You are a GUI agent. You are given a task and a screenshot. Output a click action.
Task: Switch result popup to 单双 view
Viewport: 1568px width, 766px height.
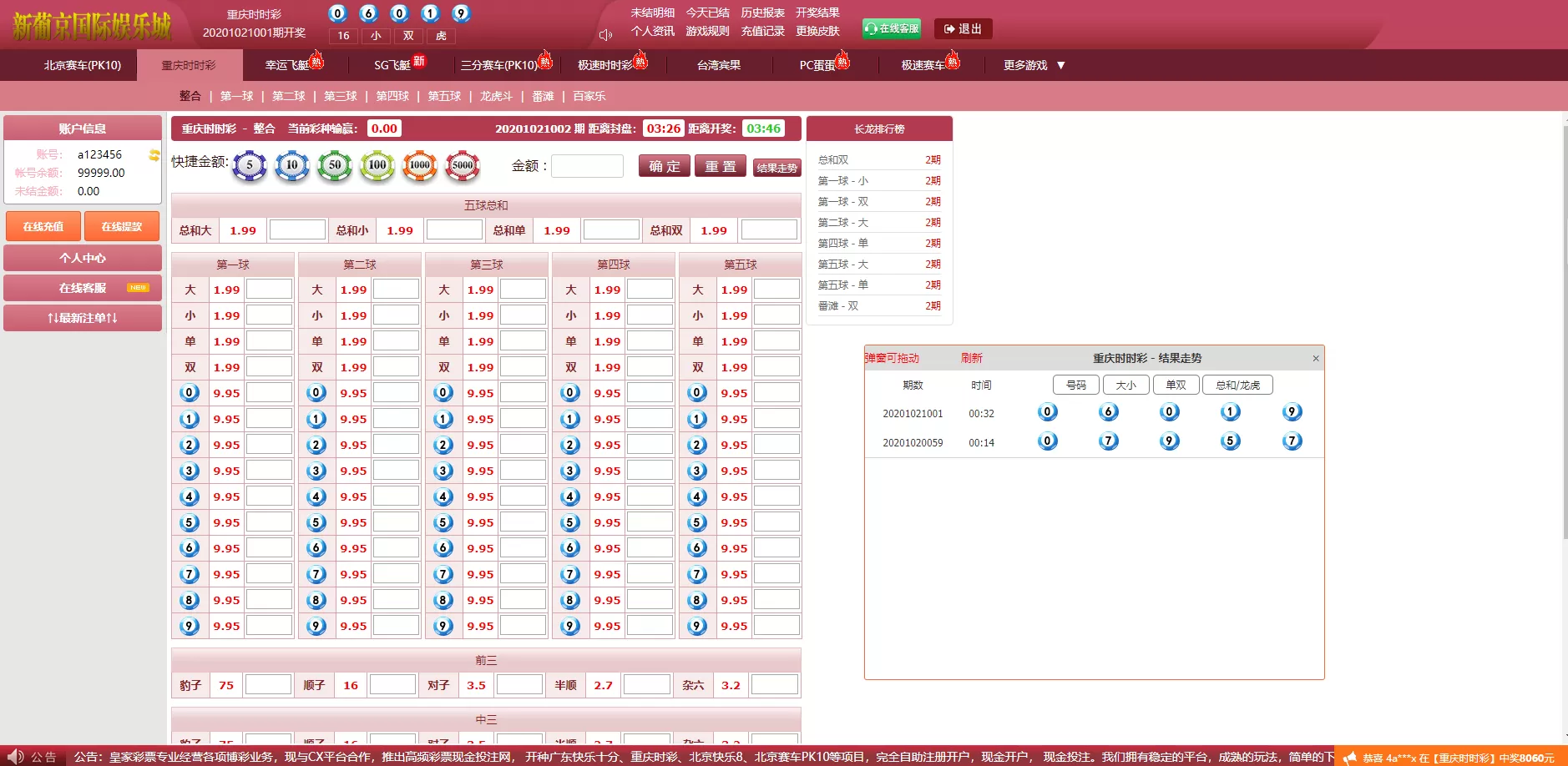click(1176, 385)
